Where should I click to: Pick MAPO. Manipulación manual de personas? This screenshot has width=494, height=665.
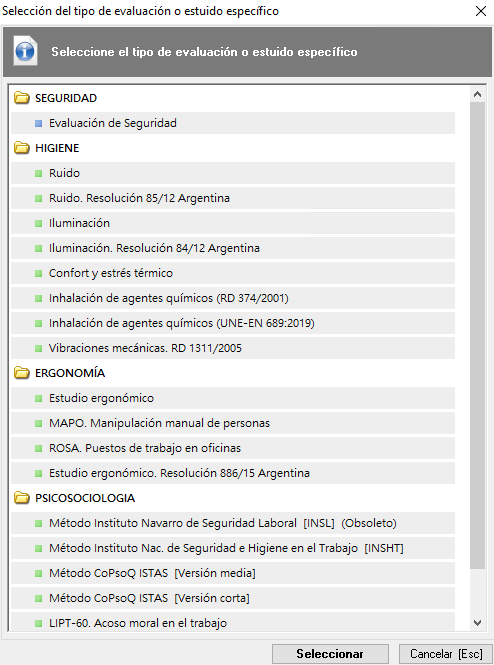click(233, 423)
